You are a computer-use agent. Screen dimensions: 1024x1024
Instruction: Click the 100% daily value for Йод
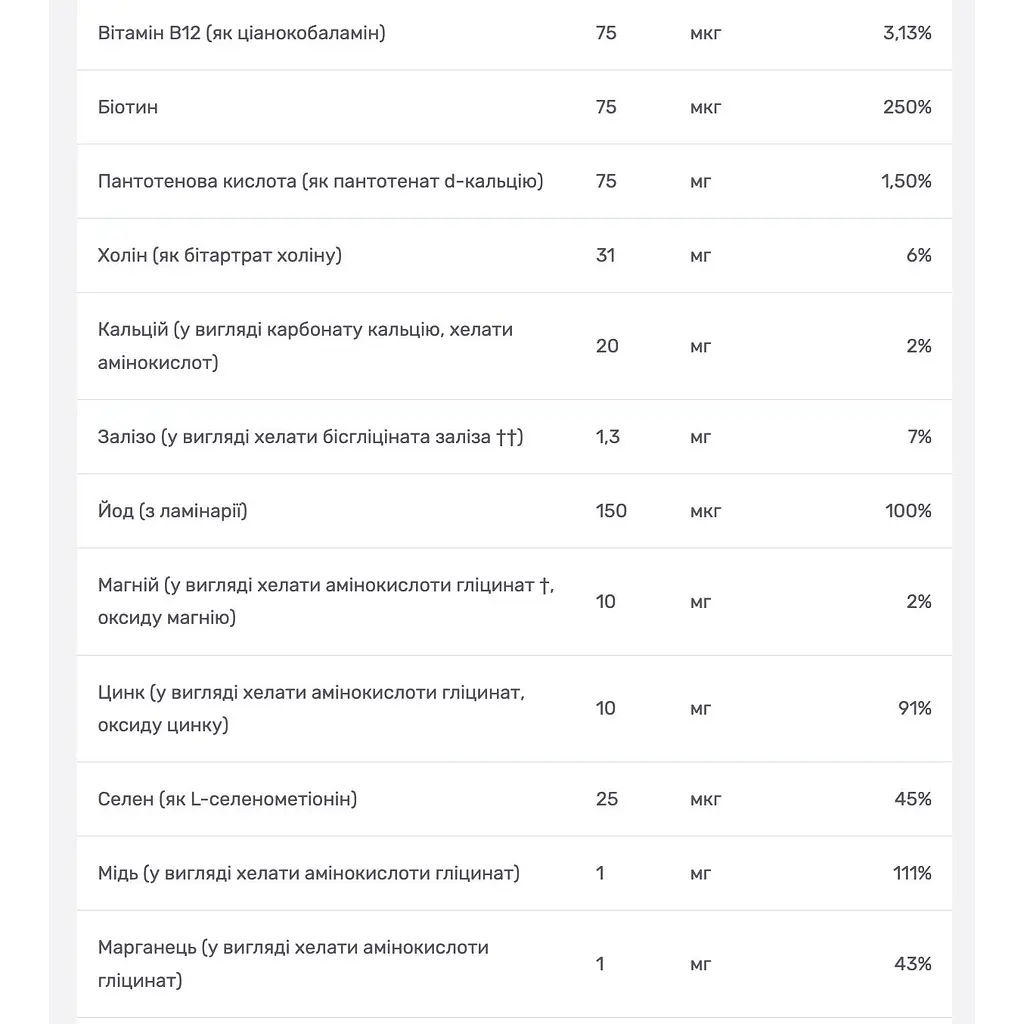point(908,511)
